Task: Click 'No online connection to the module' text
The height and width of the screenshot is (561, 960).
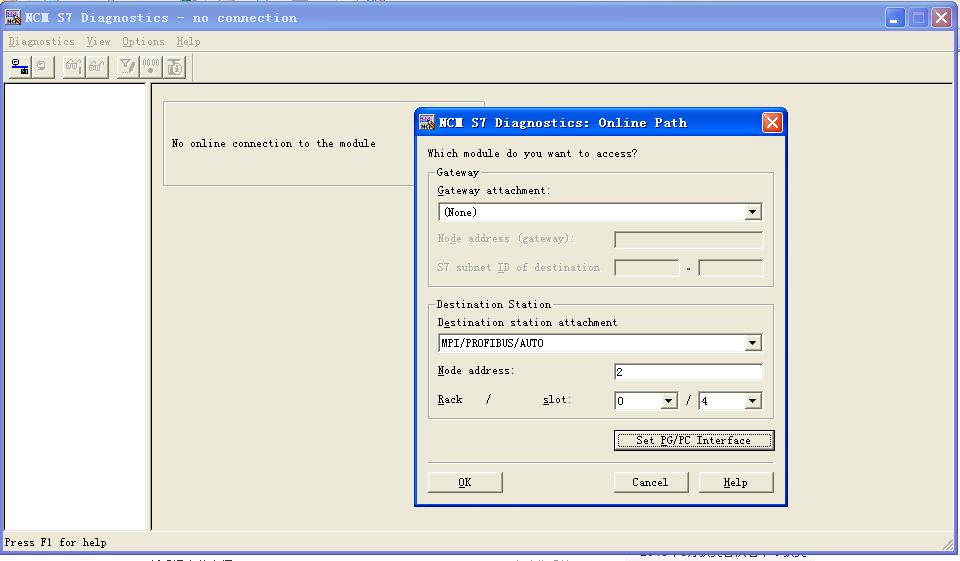Action: pos(274,143)
